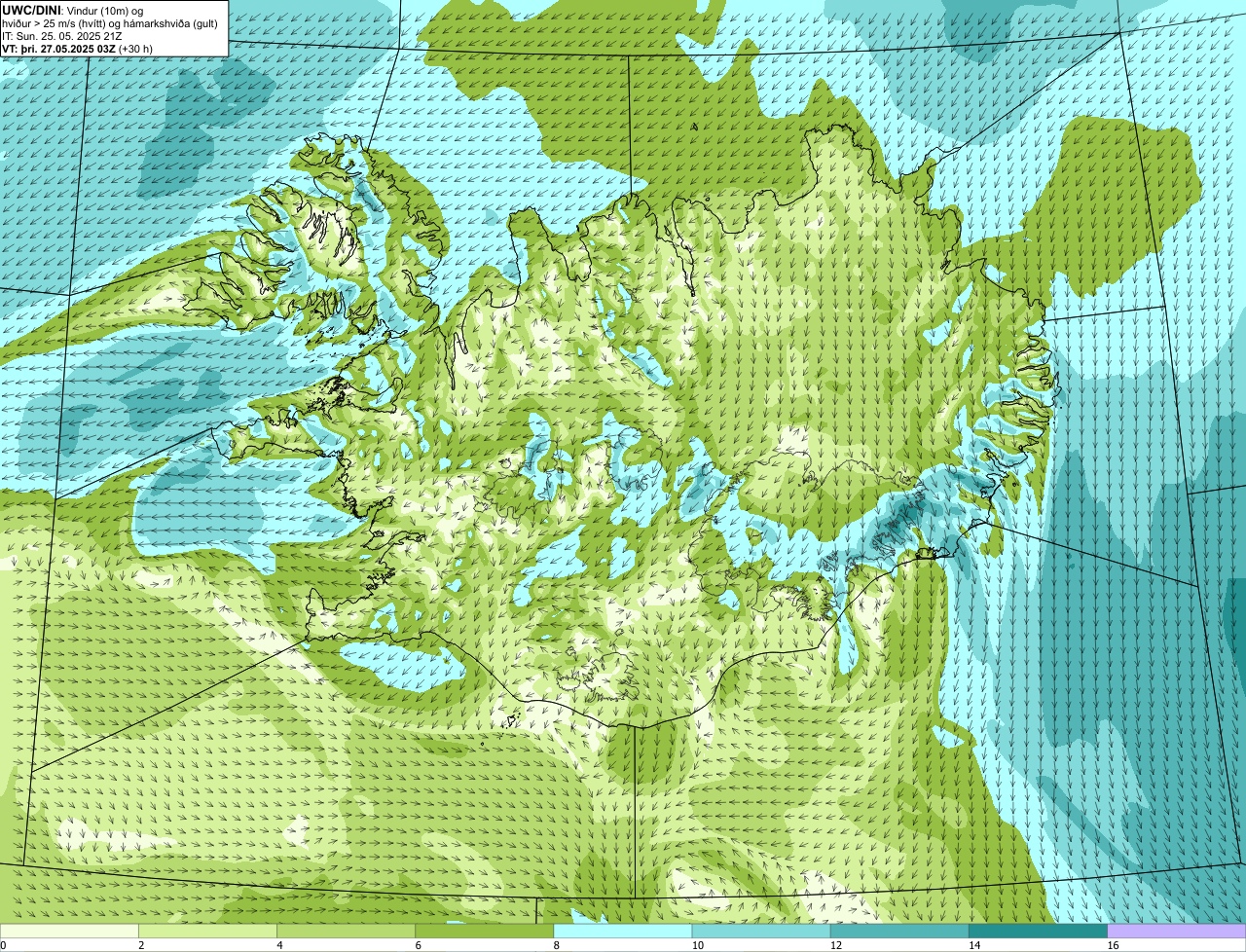
Task: Click the legend scale label "6"
Action: [418, 945]
